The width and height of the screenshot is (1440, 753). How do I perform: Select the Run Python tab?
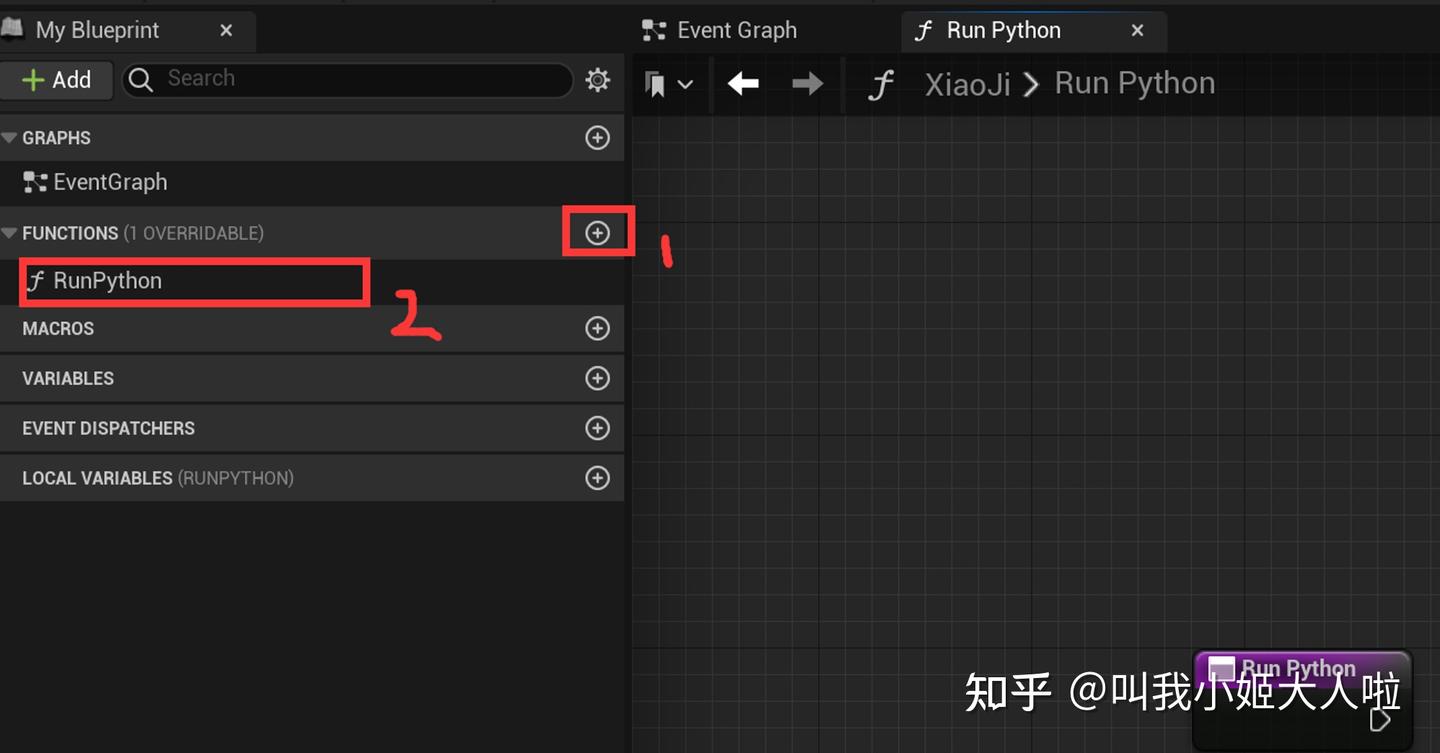[1003, 30]
